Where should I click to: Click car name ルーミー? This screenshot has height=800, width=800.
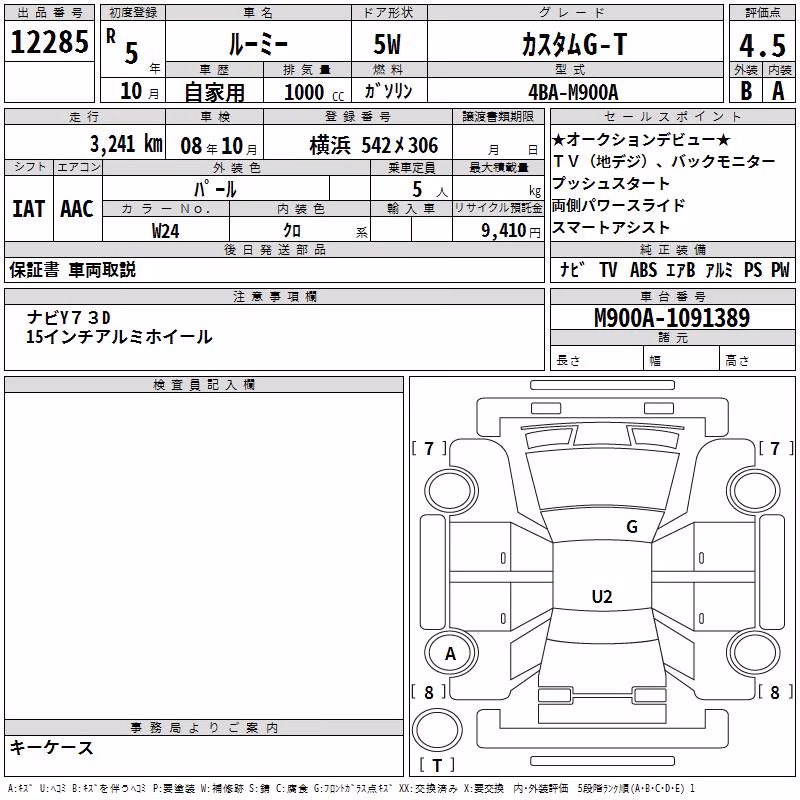(258, 45)
